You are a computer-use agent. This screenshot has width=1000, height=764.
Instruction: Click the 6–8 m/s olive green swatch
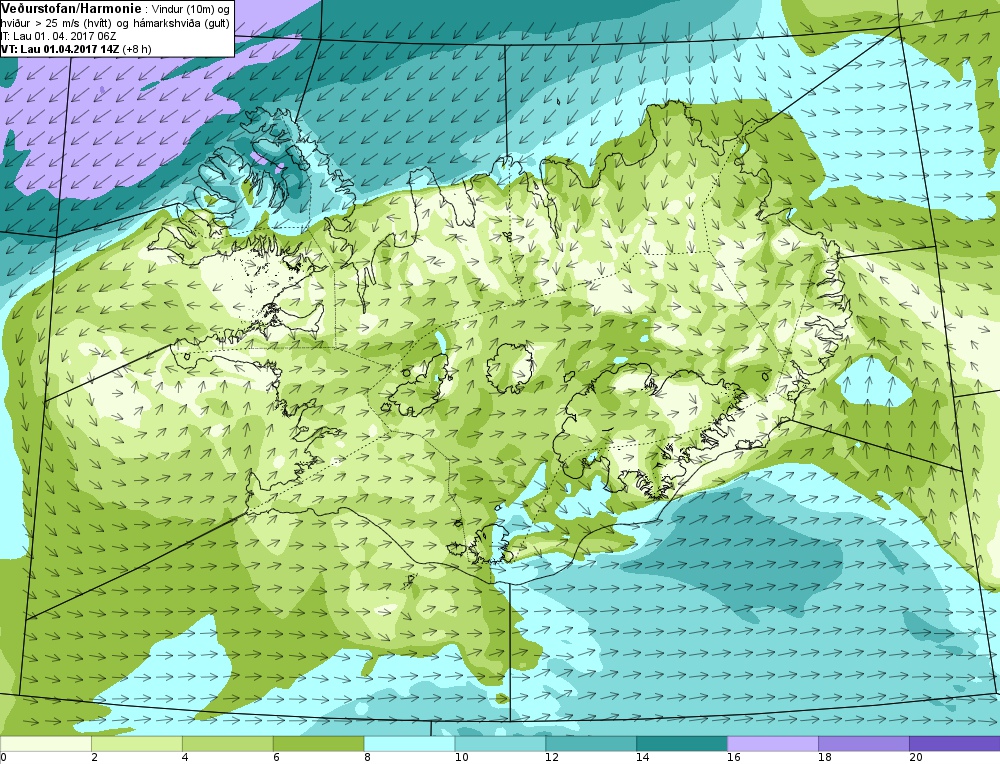click(318, 744)
